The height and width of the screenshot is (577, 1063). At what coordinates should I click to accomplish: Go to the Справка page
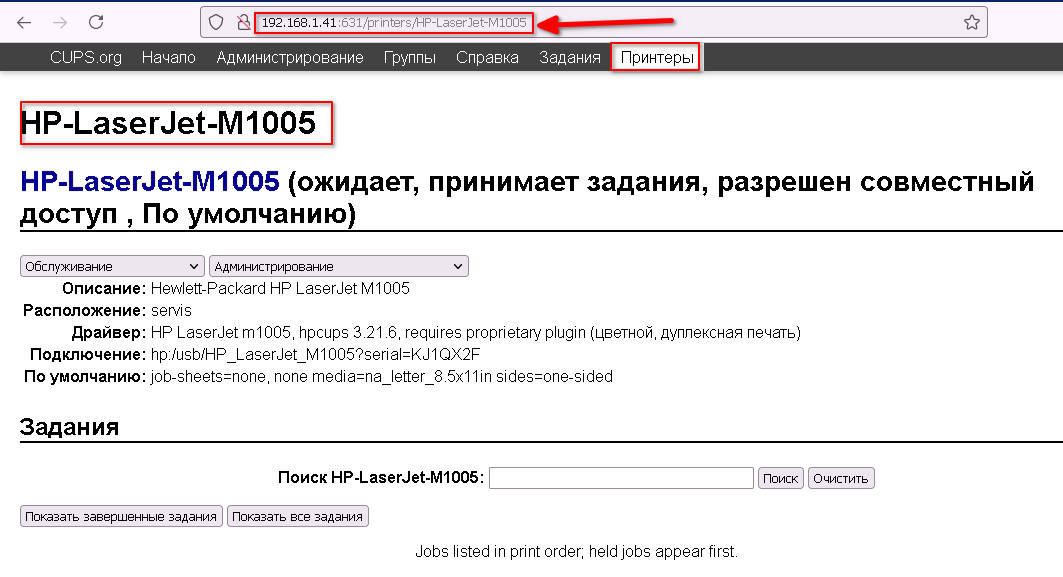[x=487, y=57]
